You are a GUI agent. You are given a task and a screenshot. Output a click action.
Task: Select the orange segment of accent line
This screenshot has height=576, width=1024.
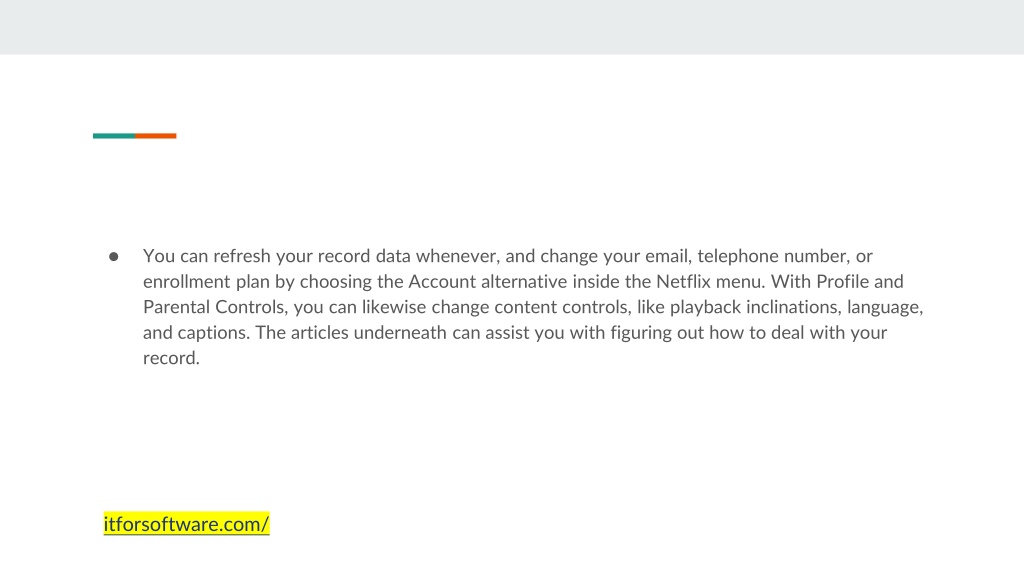coord(155,136)
